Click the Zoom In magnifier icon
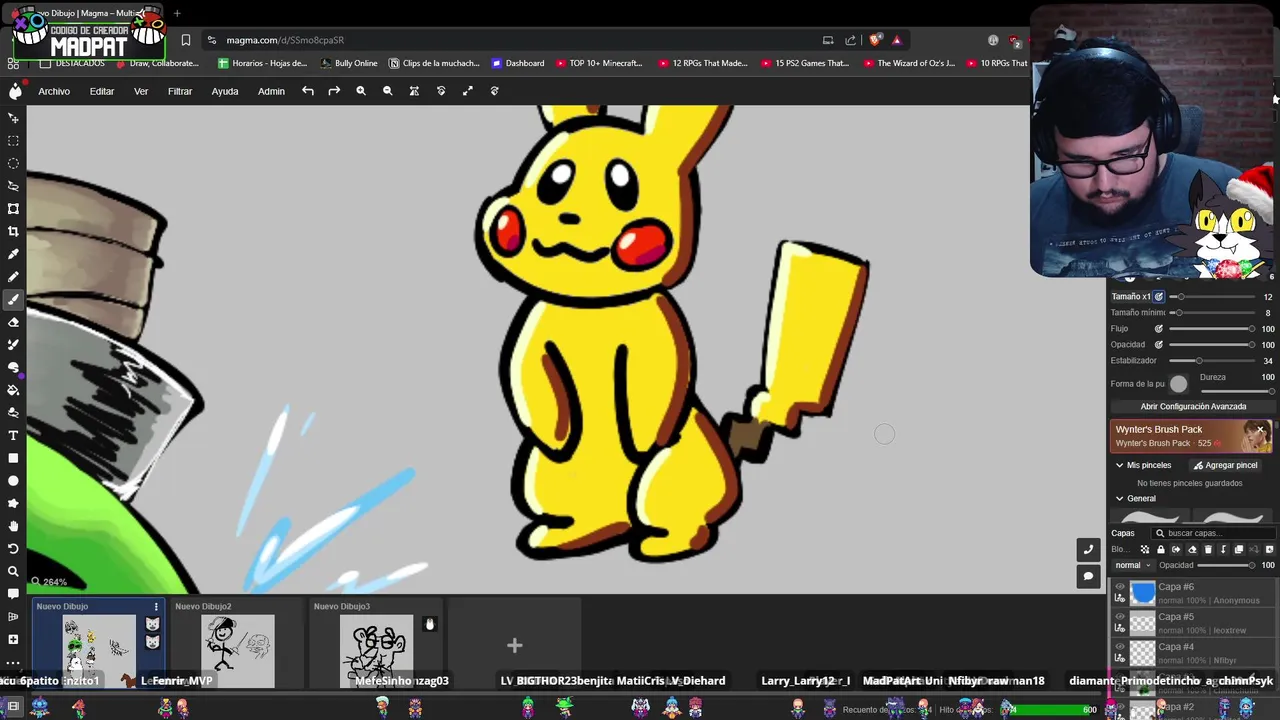1280x720 pixels. [x=361, y=91]
